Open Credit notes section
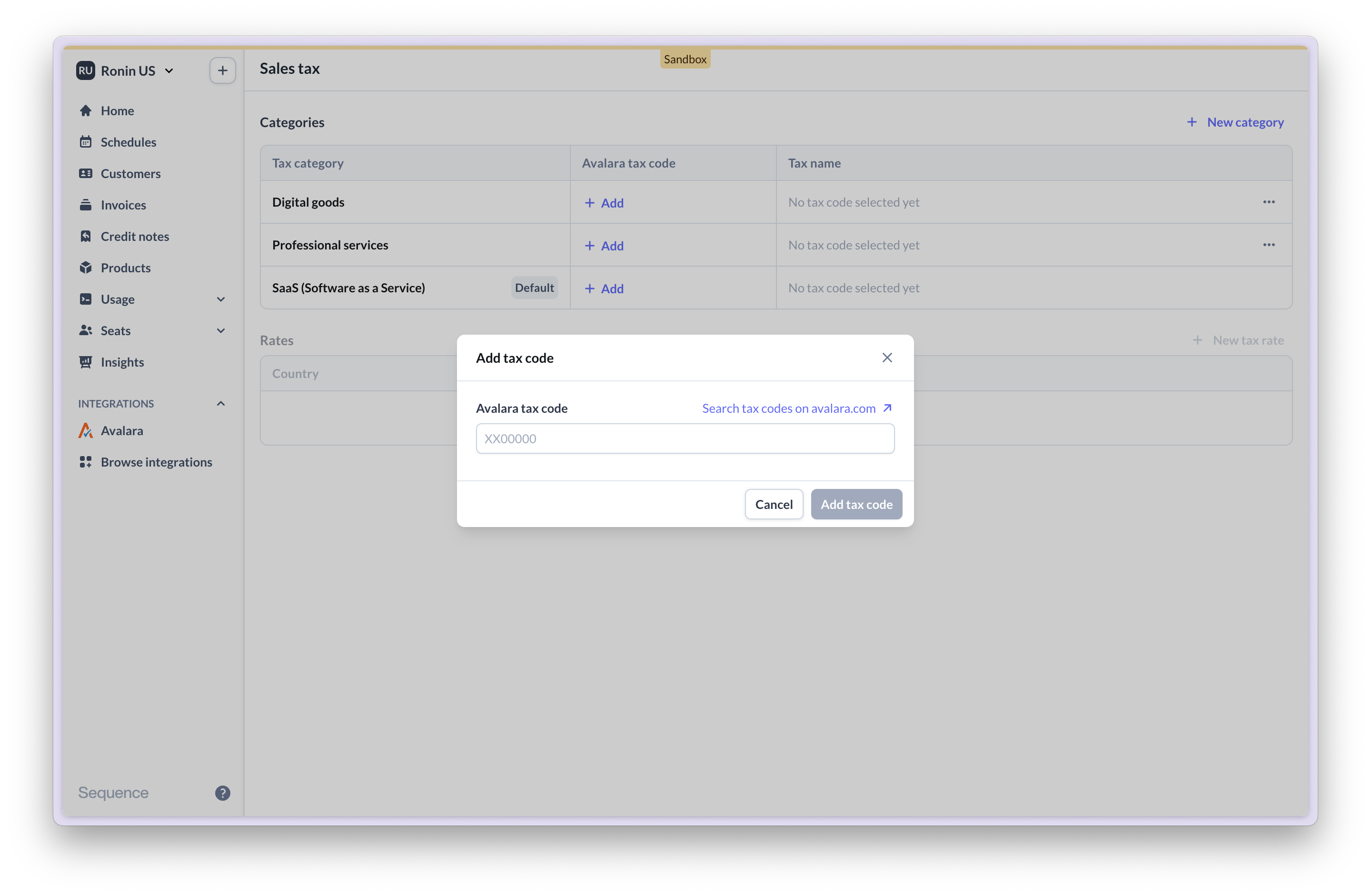The height and width of the screenshot is (896, 1371). tap(134, 236)
